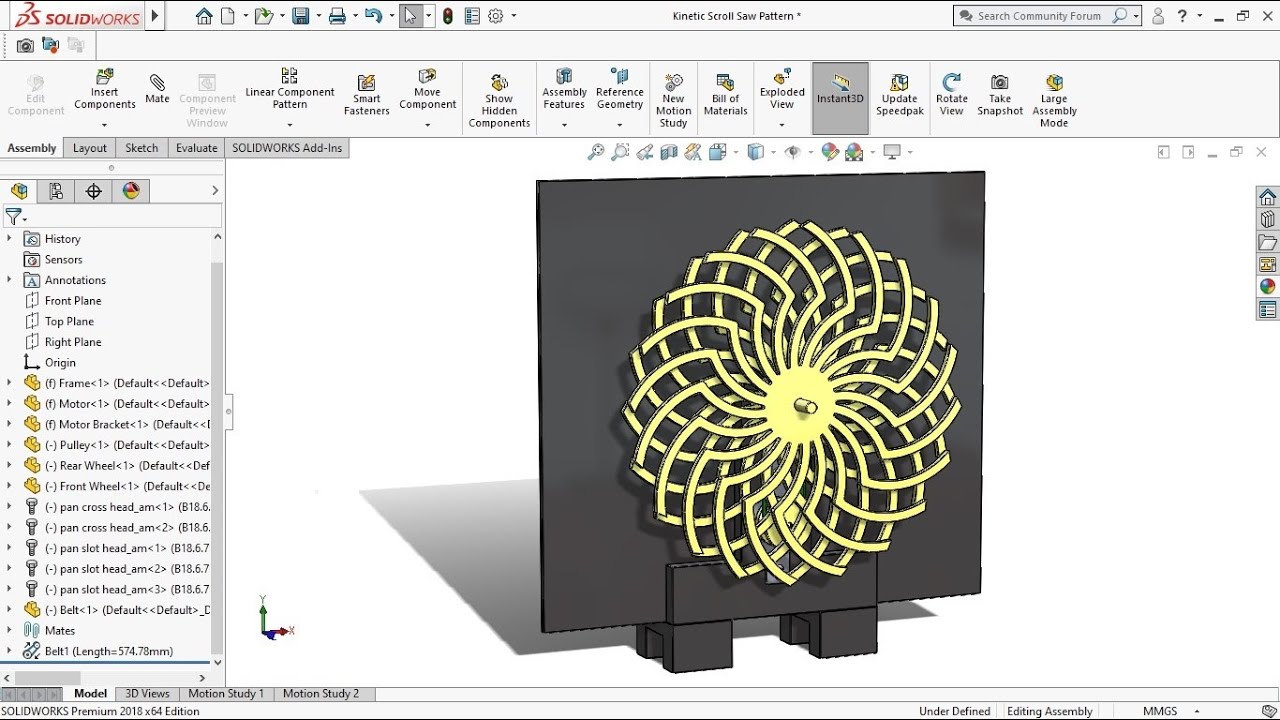Click the Home icon in the title bar
The image size is (1280, 720).
click(204, 16)
